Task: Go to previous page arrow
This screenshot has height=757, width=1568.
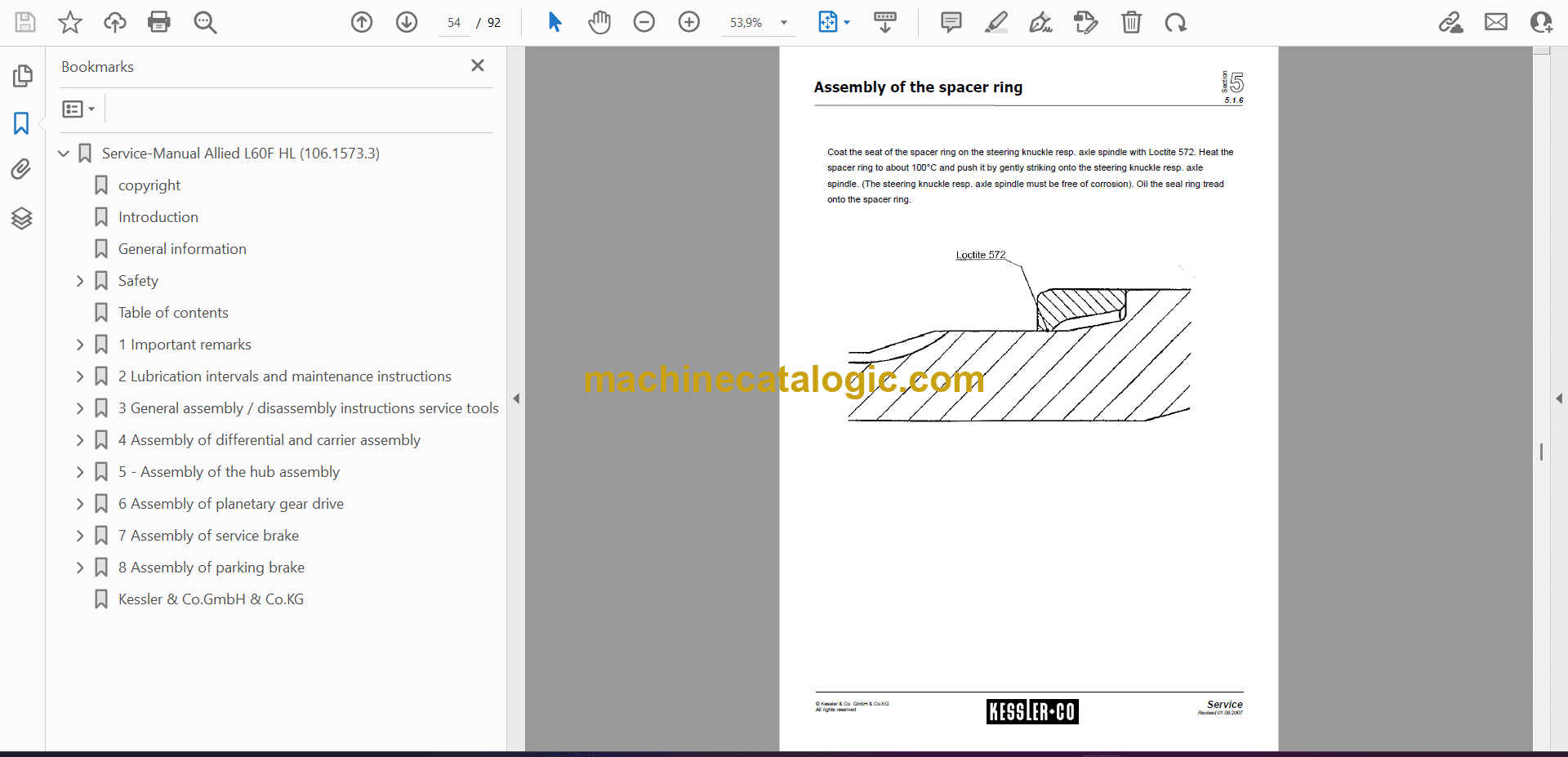Action: (362, 22)
